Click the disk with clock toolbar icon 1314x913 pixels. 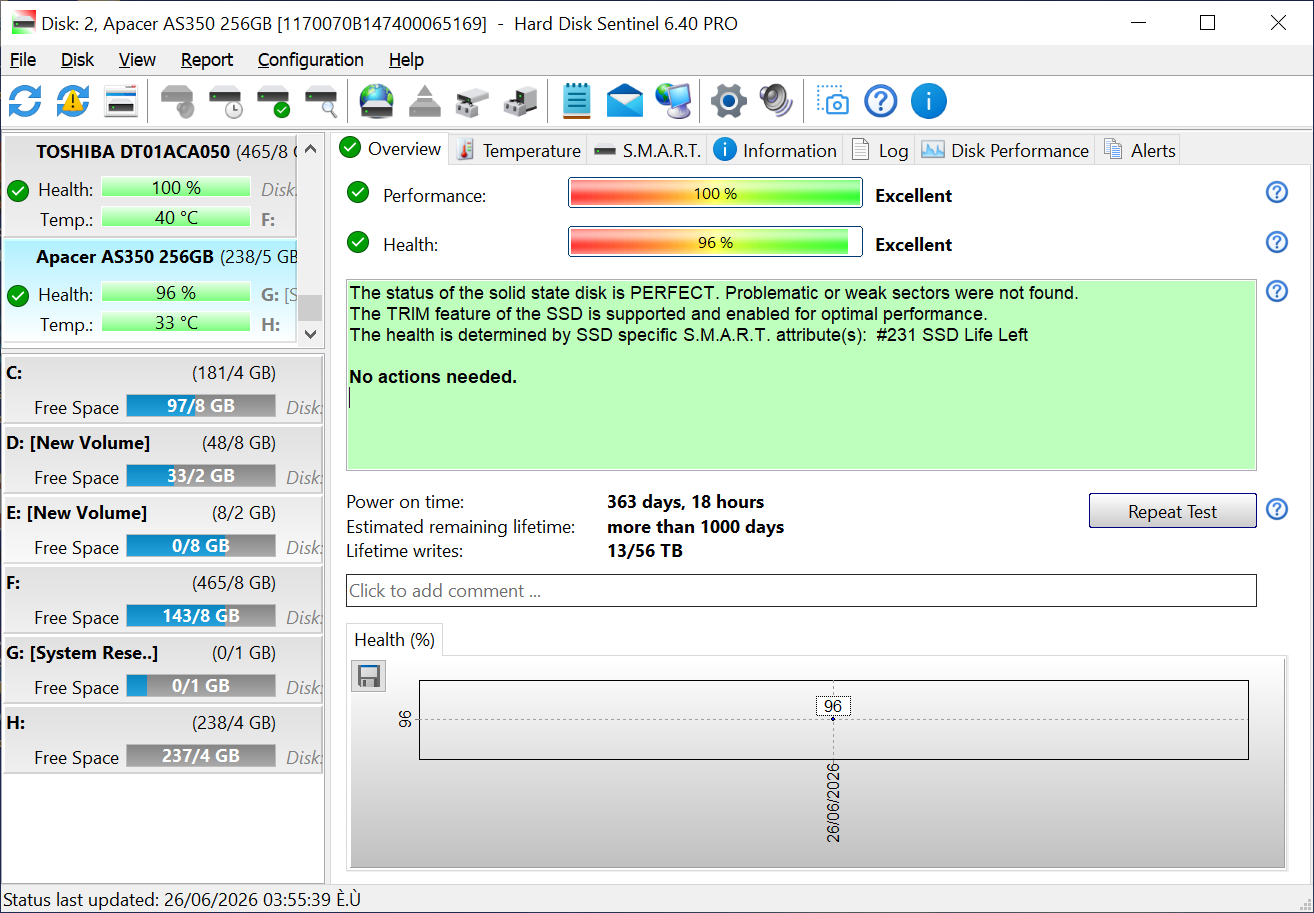[226, 101]
